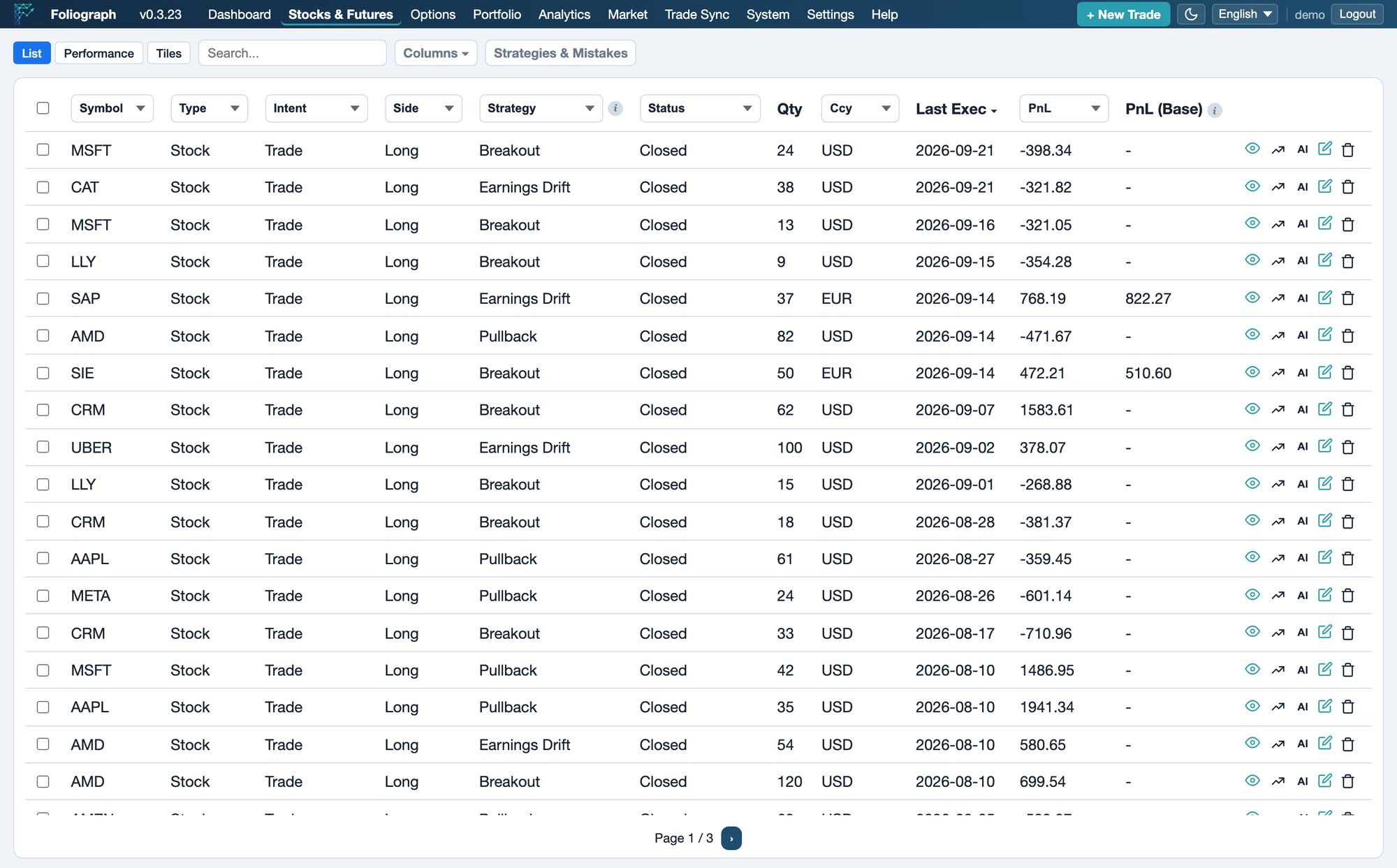Check the CAT row checkbox
Image resolution: width=1397 pixels, height=868 pixels.
click(43, 187)
